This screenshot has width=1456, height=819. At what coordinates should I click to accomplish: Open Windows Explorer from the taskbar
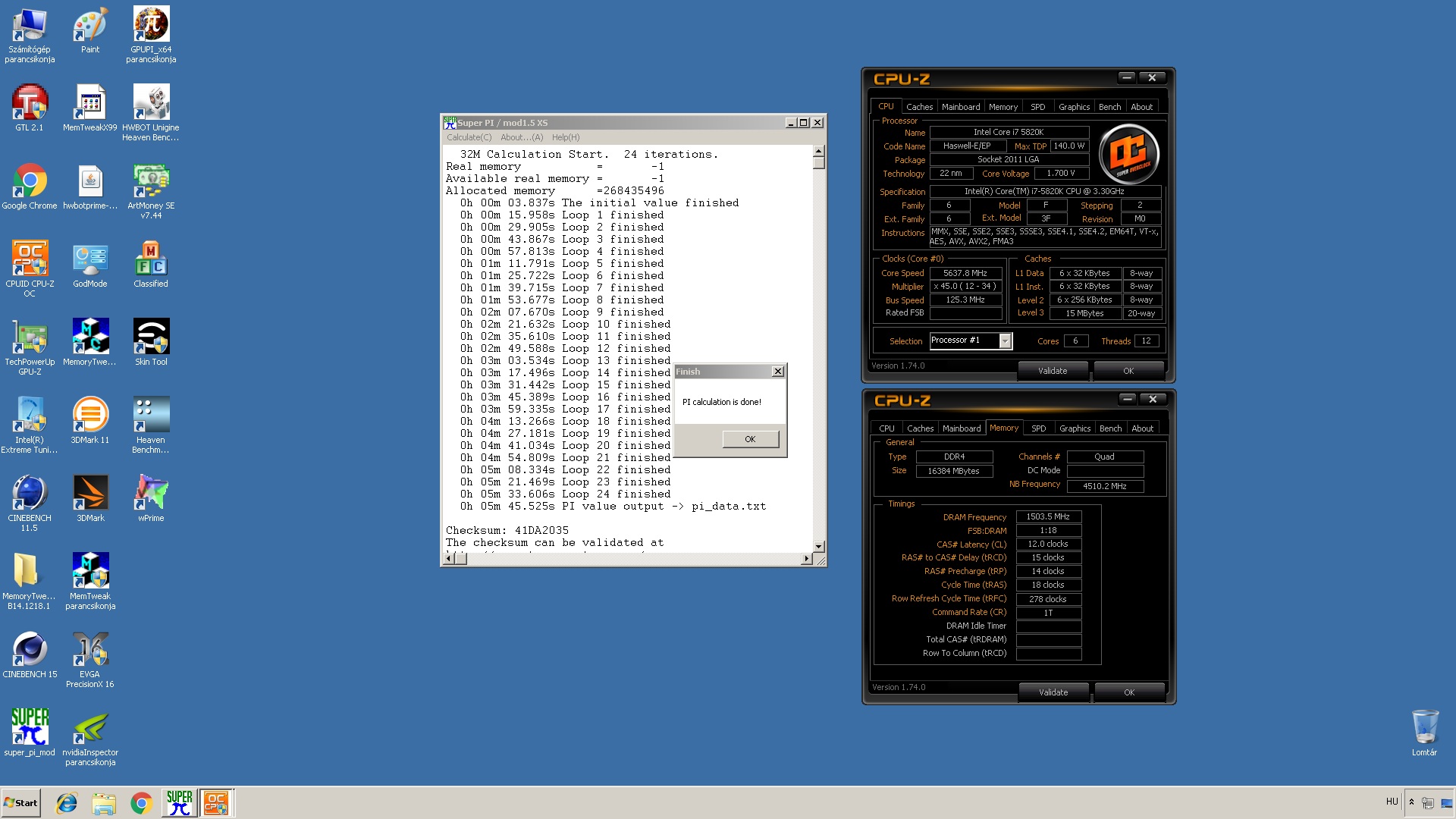click(x=104, y=803)
